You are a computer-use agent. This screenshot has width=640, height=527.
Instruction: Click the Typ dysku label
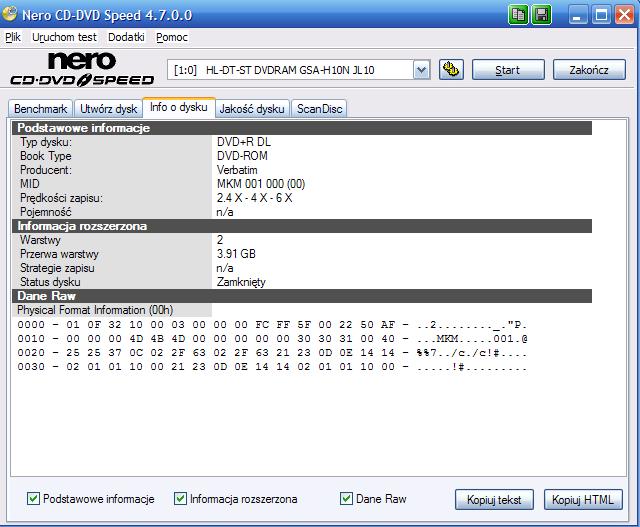pos(46,142)
